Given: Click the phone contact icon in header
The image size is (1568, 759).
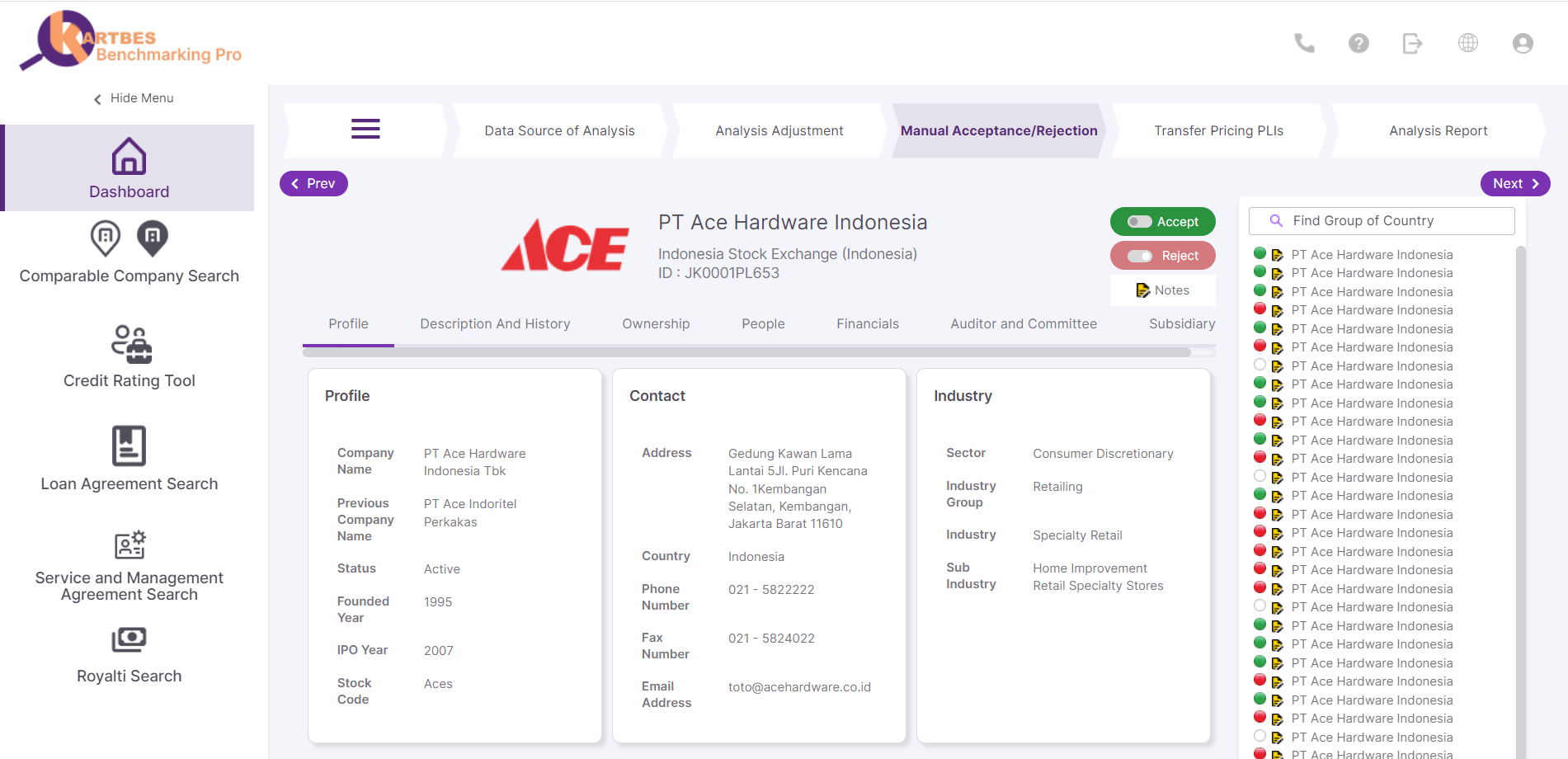Looking at the screenshot, I should pos(1304,43).
